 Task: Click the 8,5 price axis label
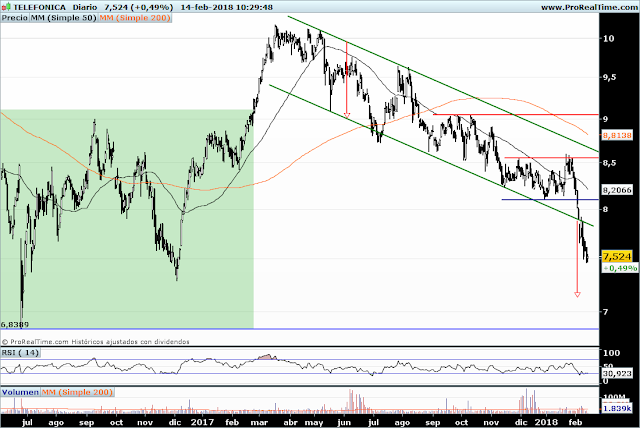(x=611, y=163)
